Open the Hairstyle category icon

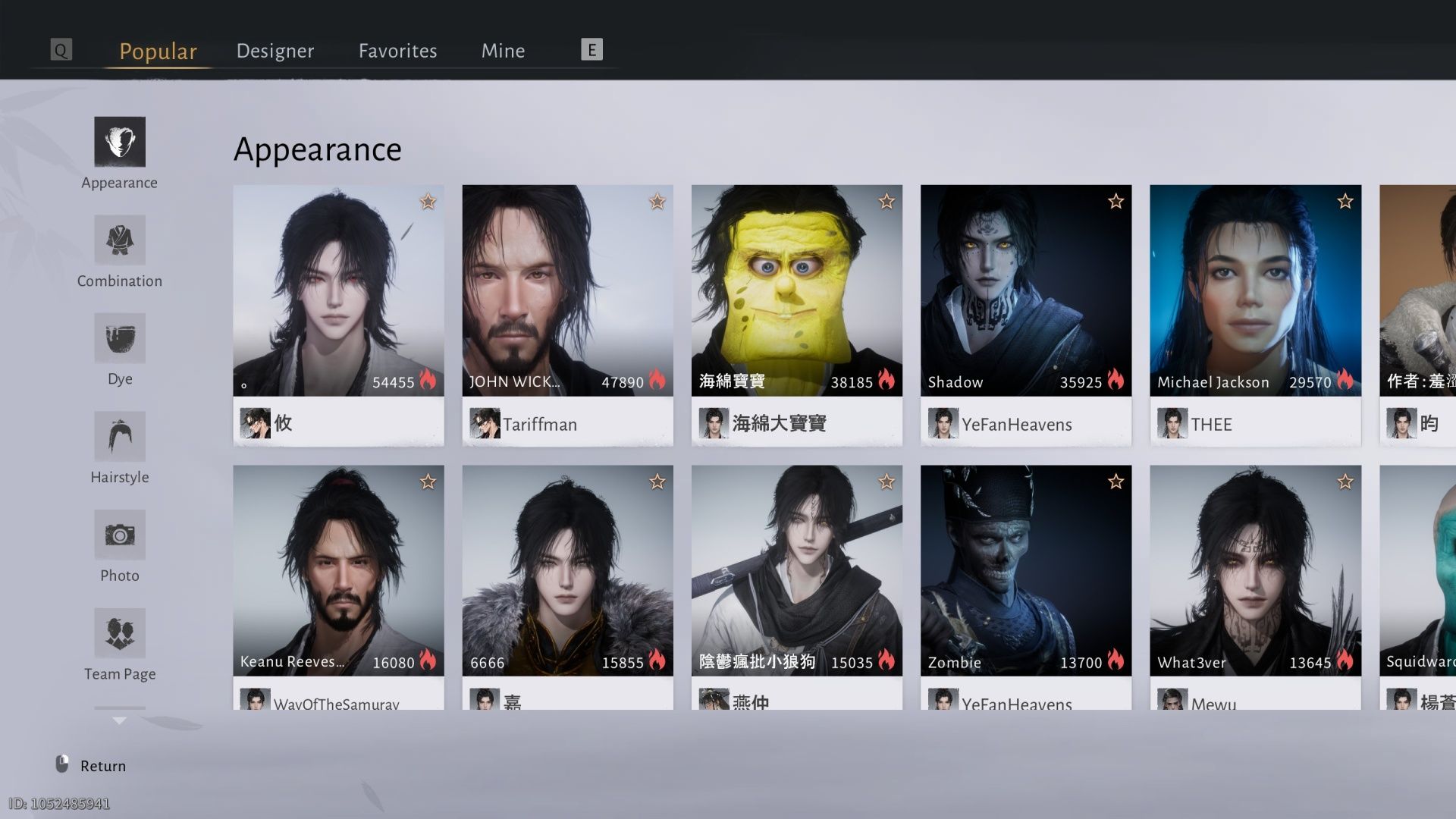119,437
